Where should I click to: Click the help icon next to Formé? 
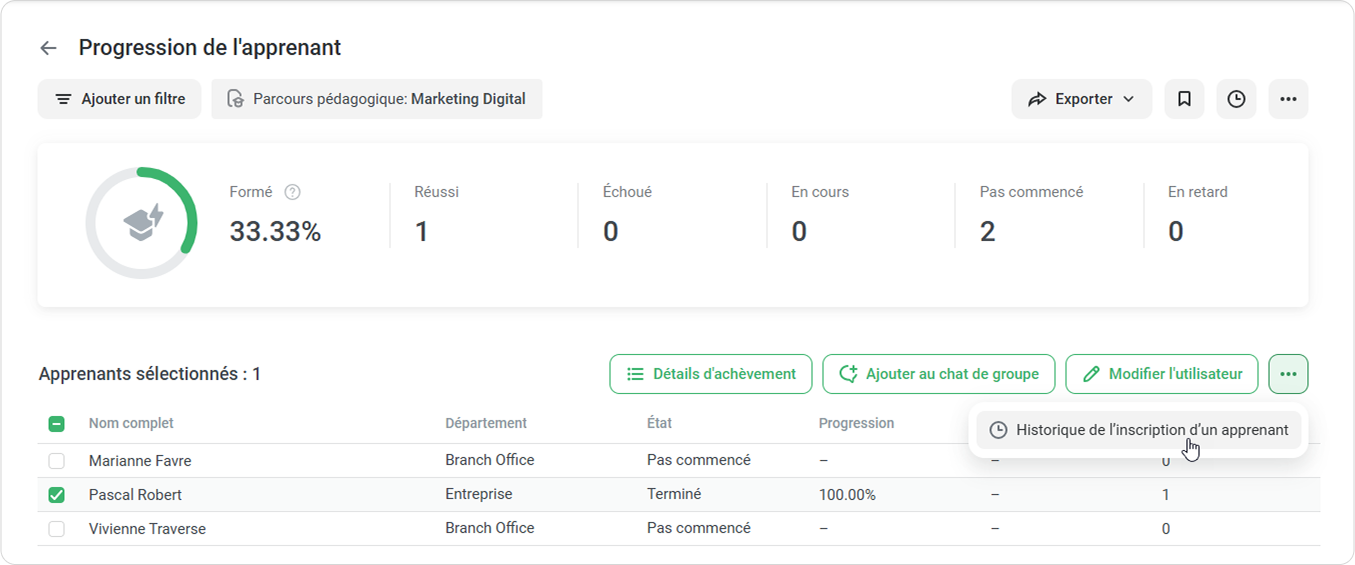pyautogui.click(x=292, y=192)
